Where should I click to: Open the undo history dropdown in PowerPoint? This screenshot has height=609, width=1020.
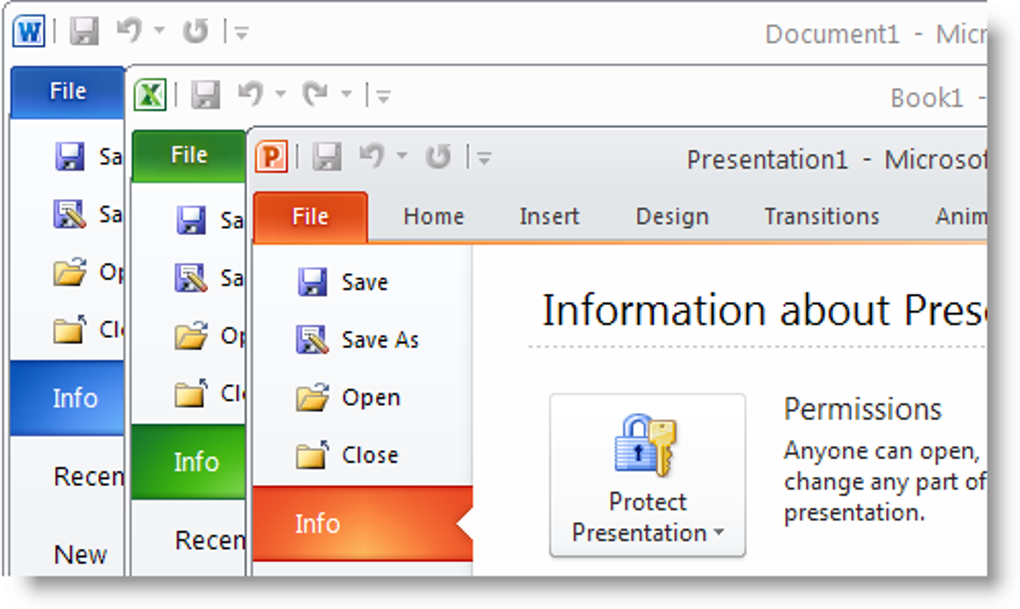[402, 157]
